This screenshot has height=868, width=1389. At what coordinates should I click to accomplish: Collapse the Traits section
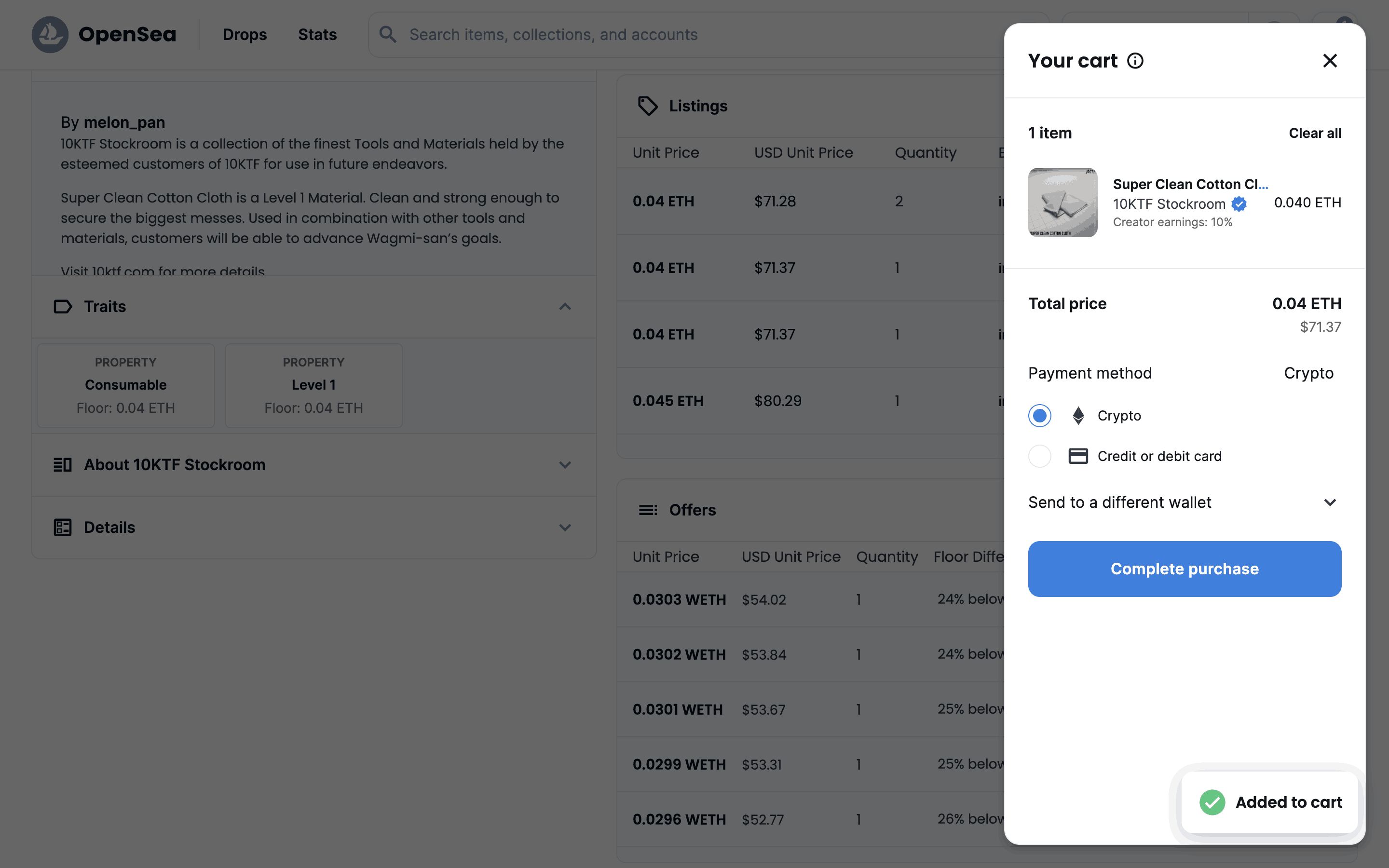(x=565, y=307)
